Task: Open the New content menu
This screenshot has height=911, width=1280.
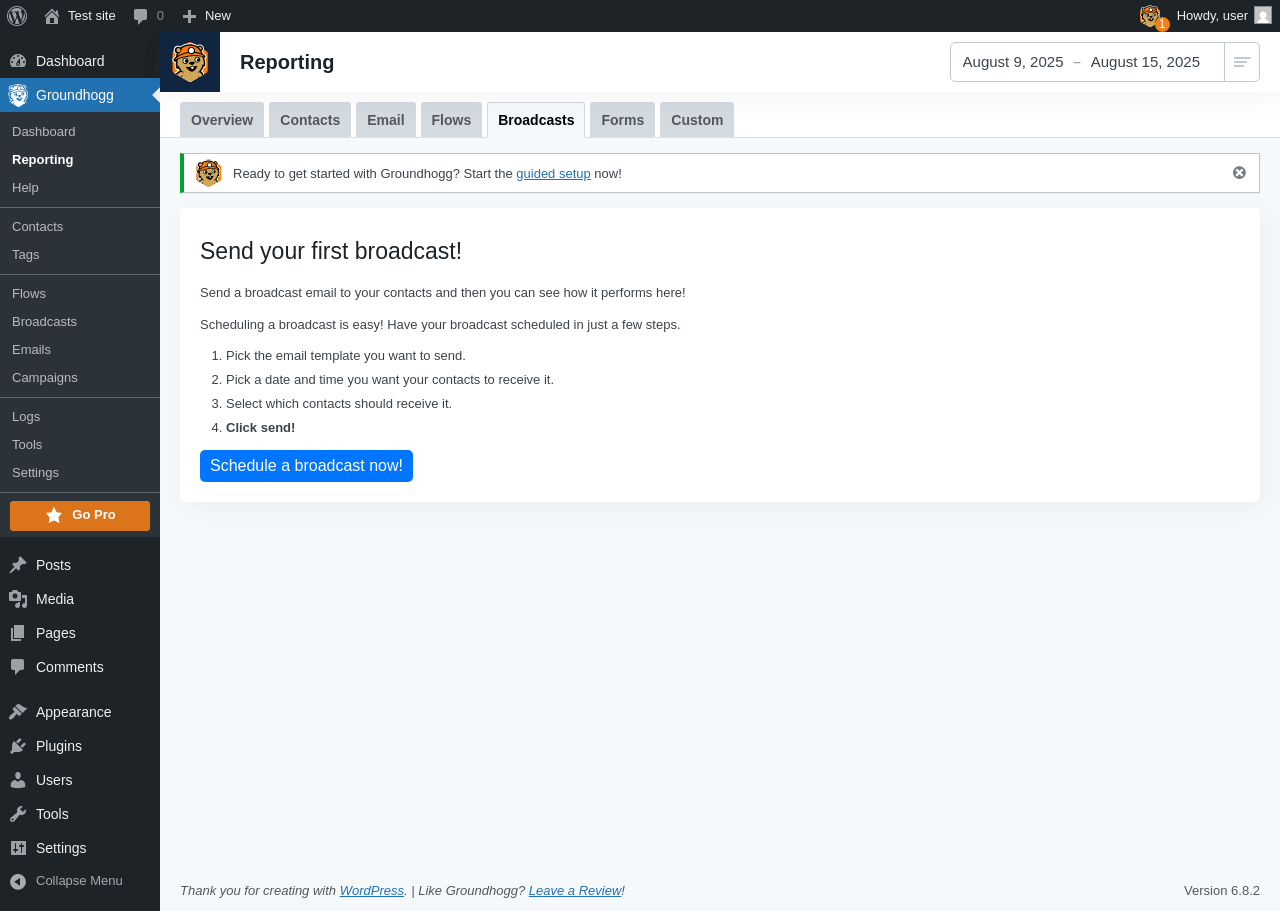Action: [206, 16]
